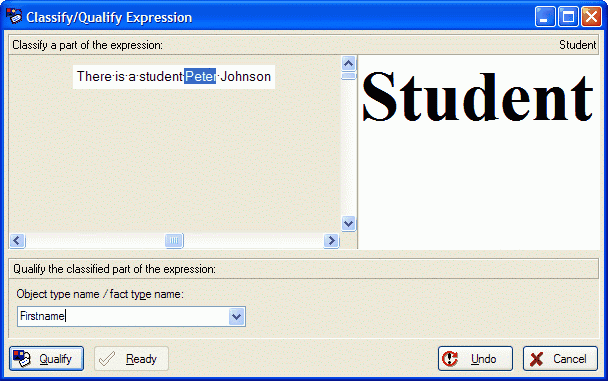Screen dimensions: 608x381
Task: Click the red Undo arrow icon
Action: click(450, 359)
